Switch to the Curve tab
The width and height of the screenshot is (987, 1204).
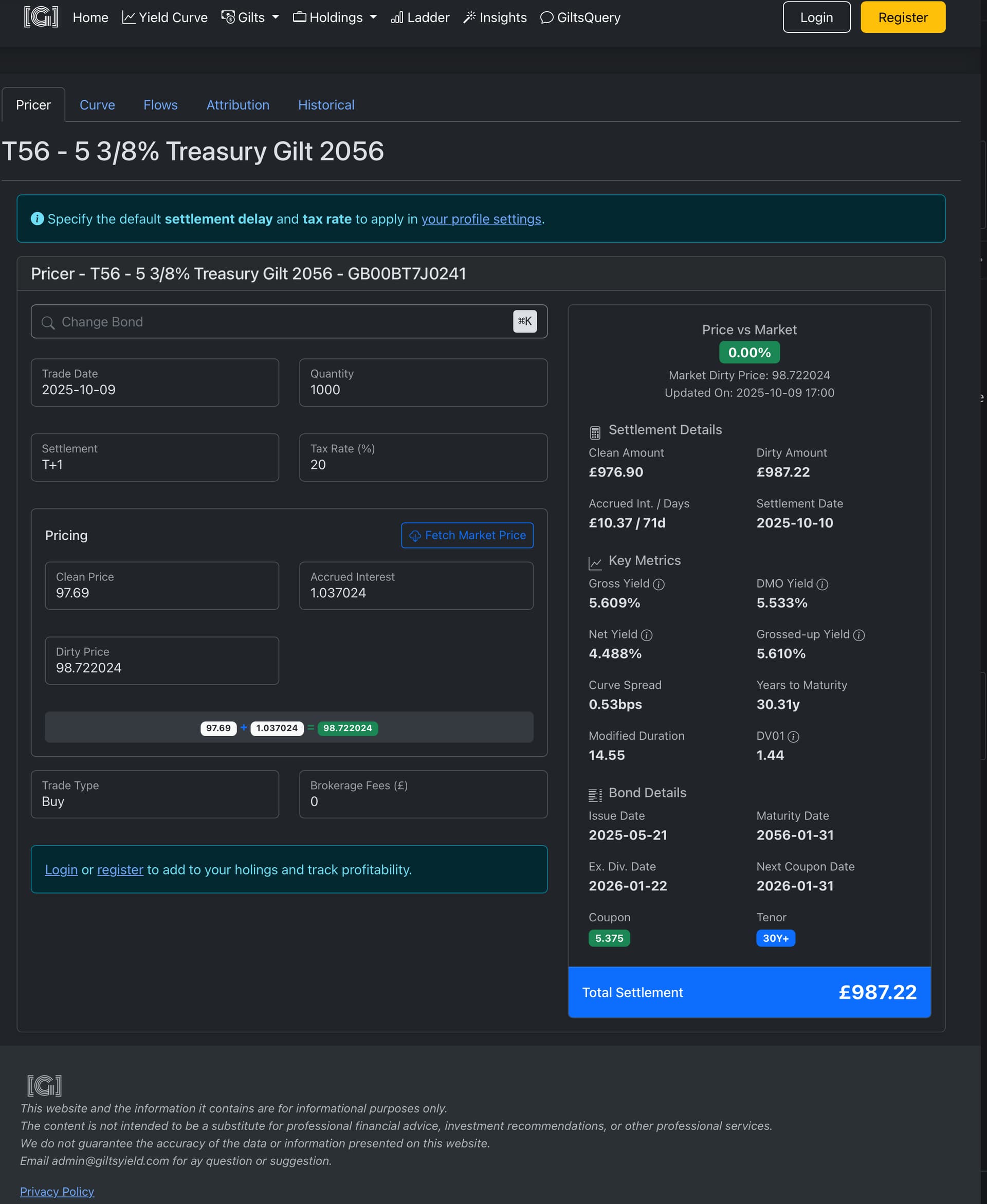(97, 105)
